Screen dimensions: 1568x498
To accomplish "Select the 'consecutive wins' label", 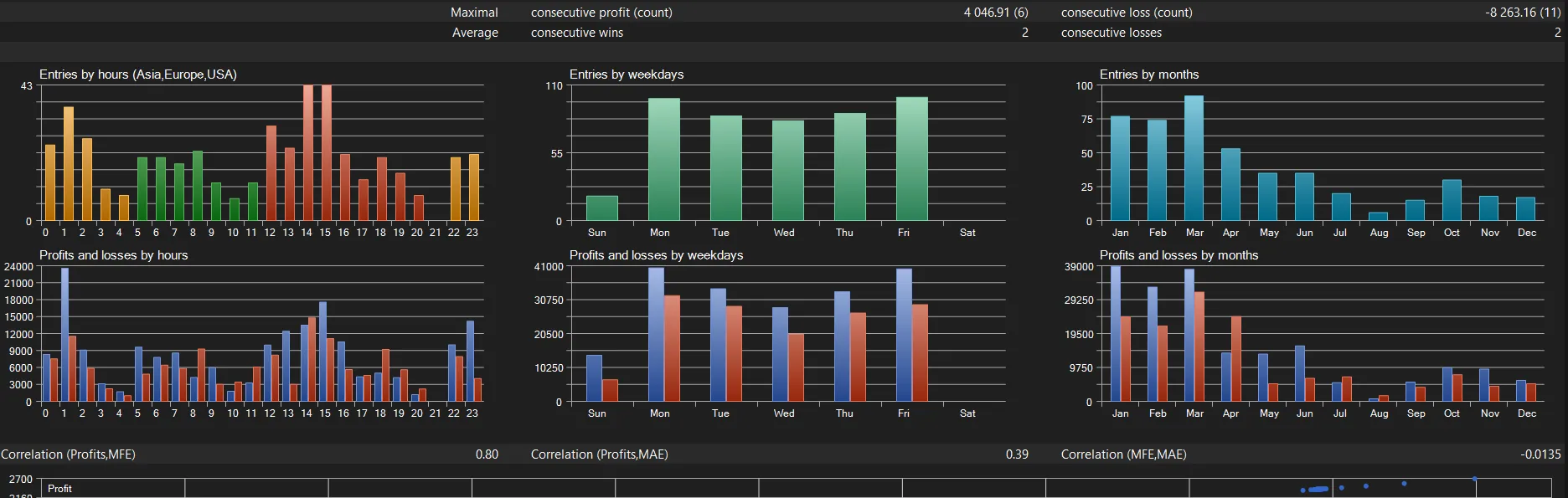I will click(x=577, y=33).
